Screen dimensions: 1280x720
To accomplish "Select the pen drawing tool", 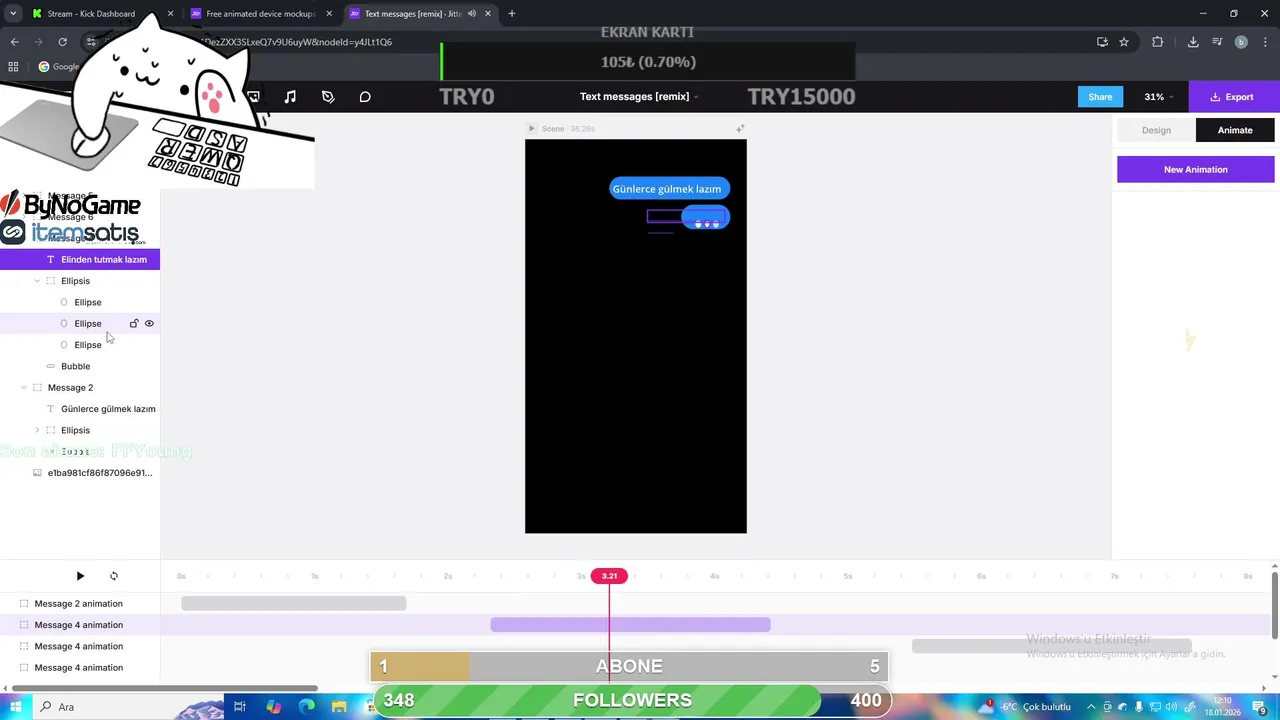I will click(x=328, y=97).
